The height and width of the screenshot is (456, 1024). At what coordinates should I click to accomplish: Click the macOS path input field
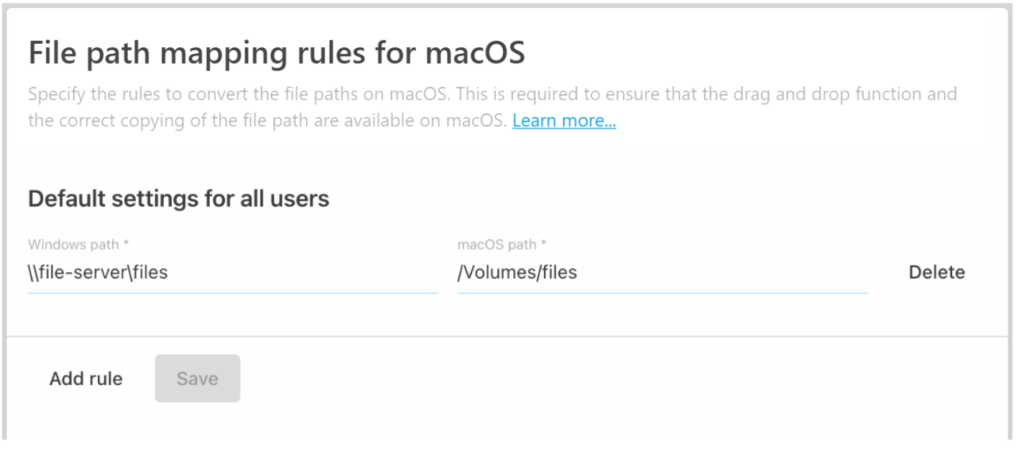pyautogui.click(x=662, y=272)
